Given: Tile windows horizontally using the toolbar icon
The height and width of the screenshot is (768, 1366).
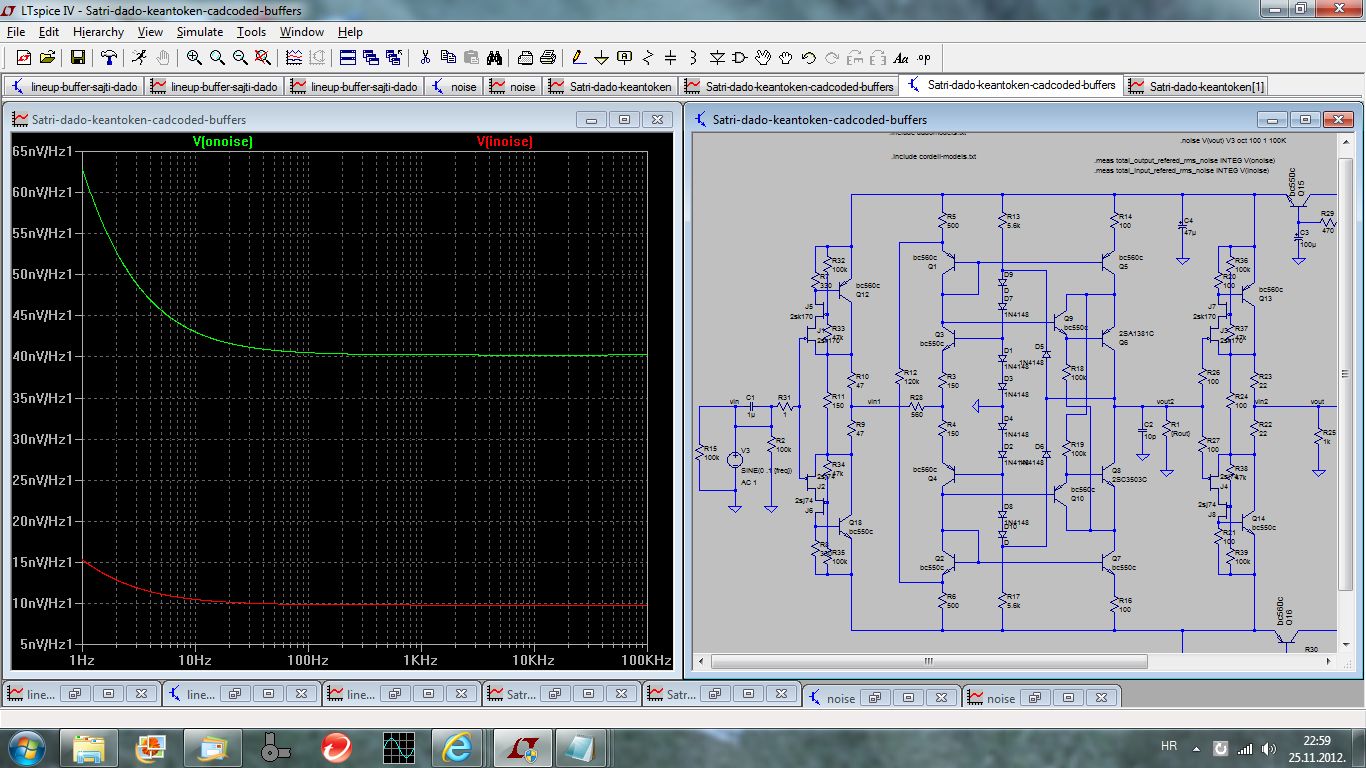Looking at the screenshot, I should click(x=347, y=57).
